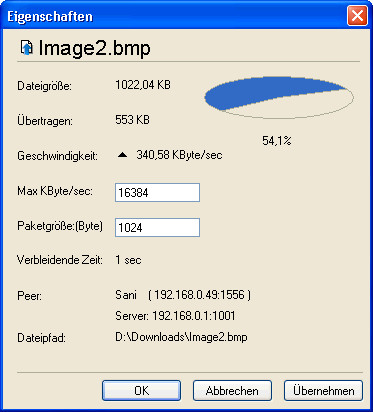Viewport: 373px width, 412px height.
Task: Click the transferred value 553 KB
Action: pyautogui.click(x=132, y=120)
